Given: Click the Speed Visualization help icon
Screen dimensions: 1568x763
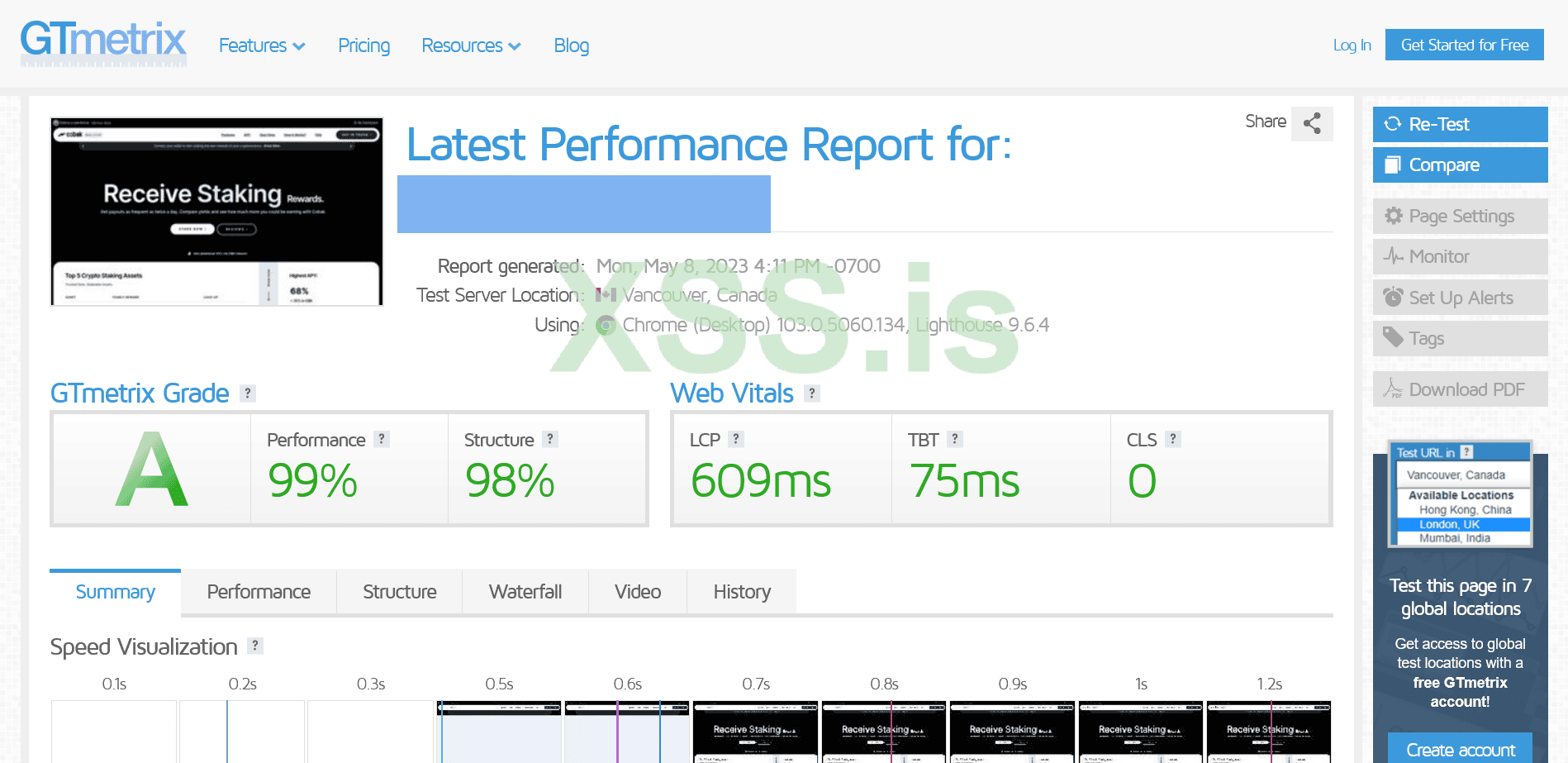Looking at the screenshot, I should (254, 646).
